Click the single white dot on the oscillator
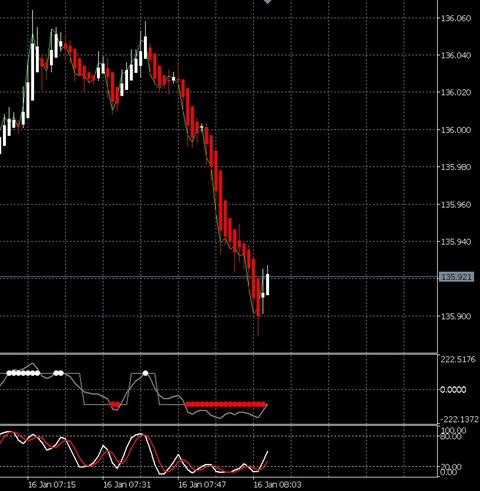Image resolution: width=480 pixels, height=491 pixels. pos(145,373)
